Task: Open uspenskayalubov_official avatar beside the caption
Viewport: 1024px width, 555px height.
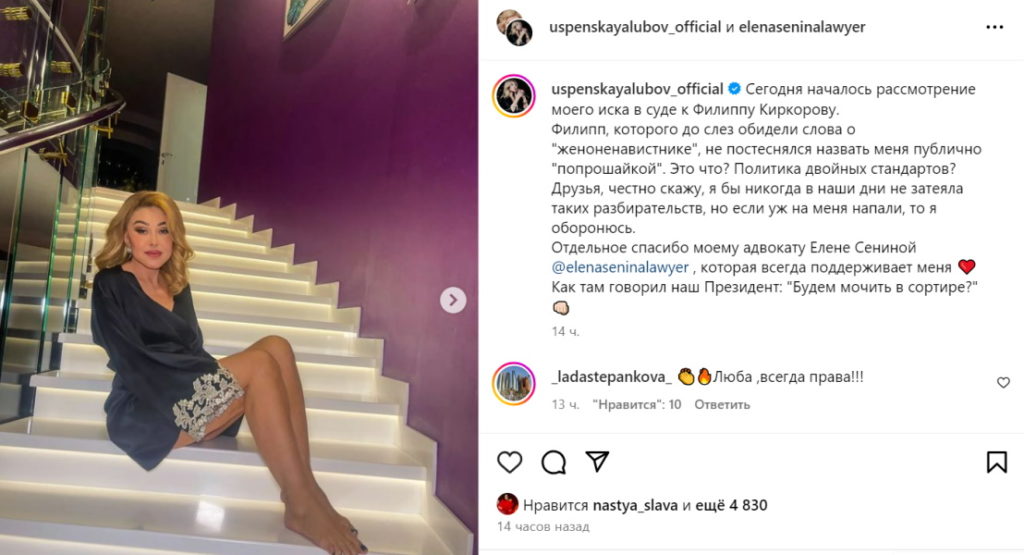Action: tap(515, 96)
